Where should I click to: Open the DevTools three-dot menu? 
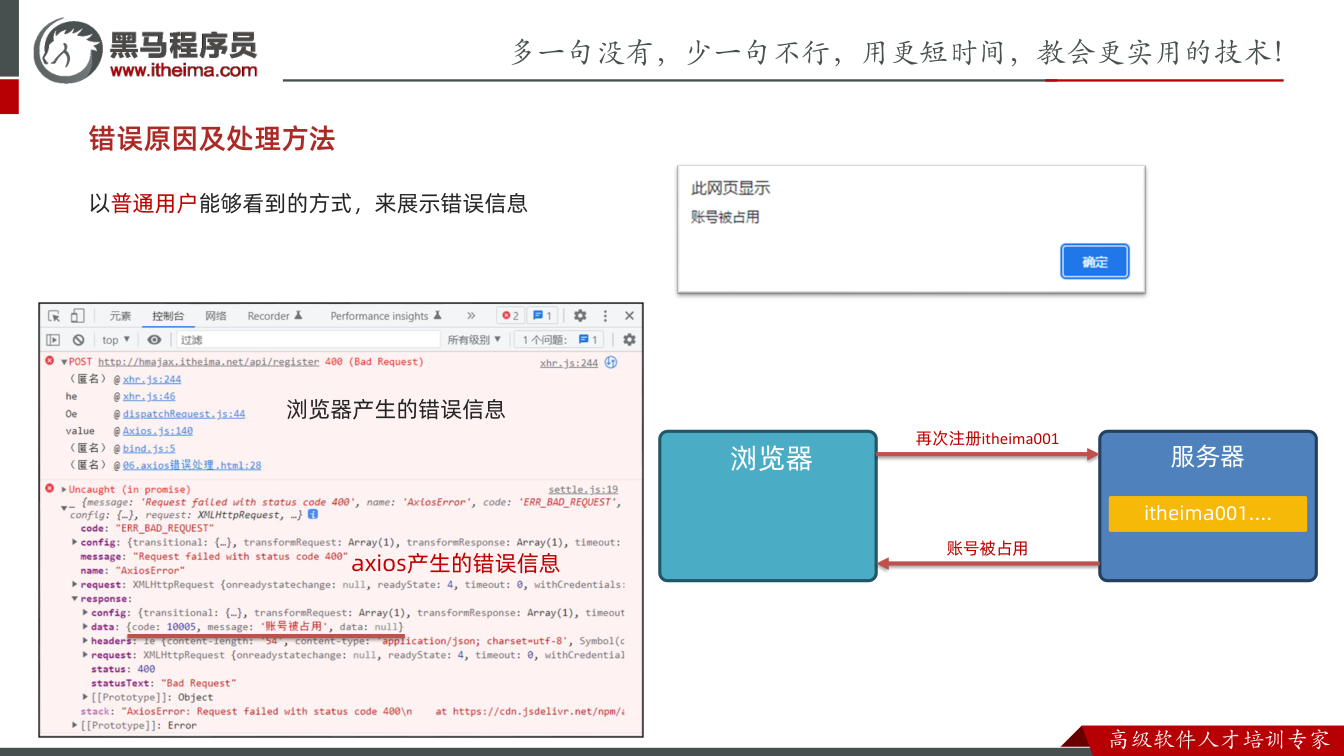click(x=604, y=316)
